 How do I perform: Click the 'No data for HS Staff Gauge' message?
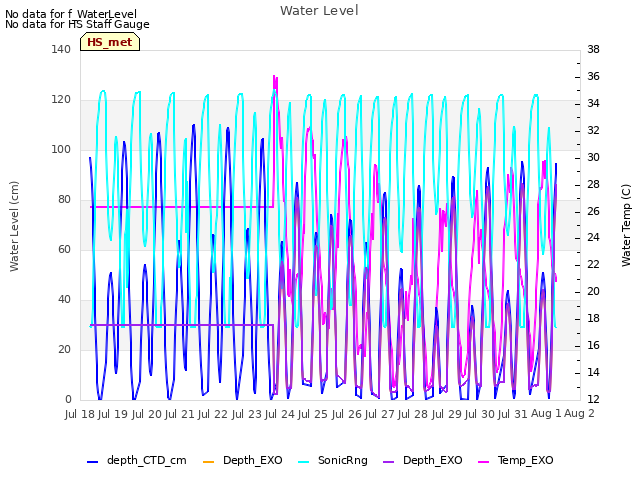tap(77, 24)
